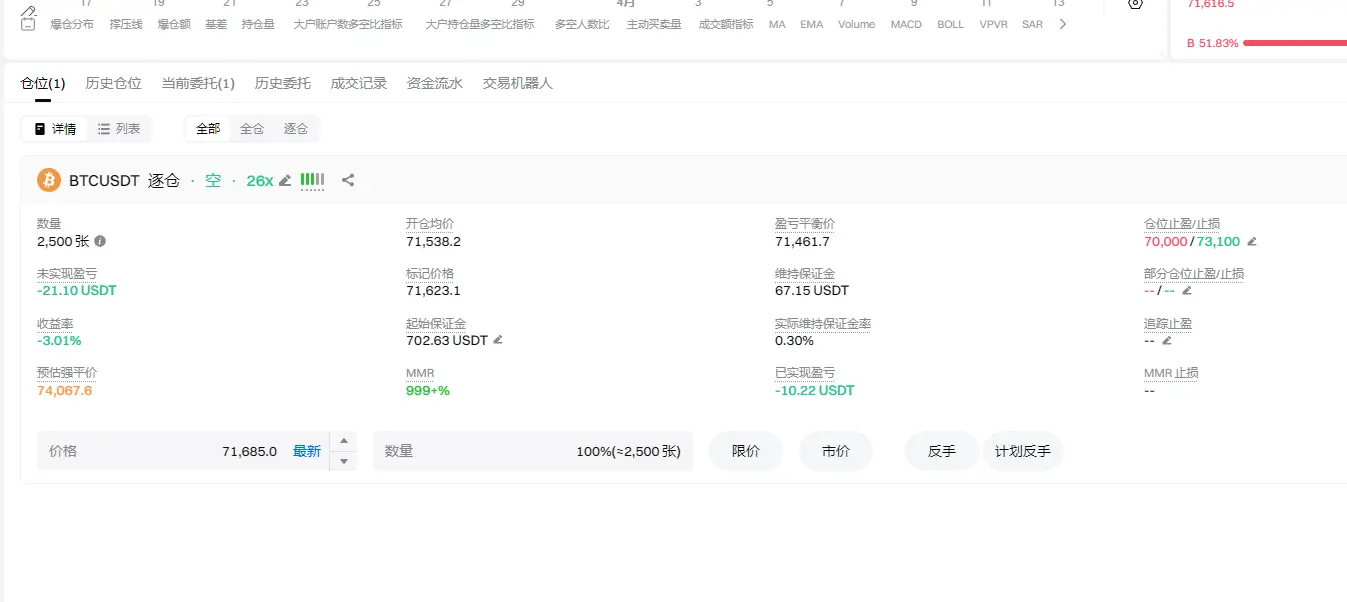Edit 部分仓位止盈/止损 with pencil icon
This screenshot has width=1347, height=602.
point(1187,291)
